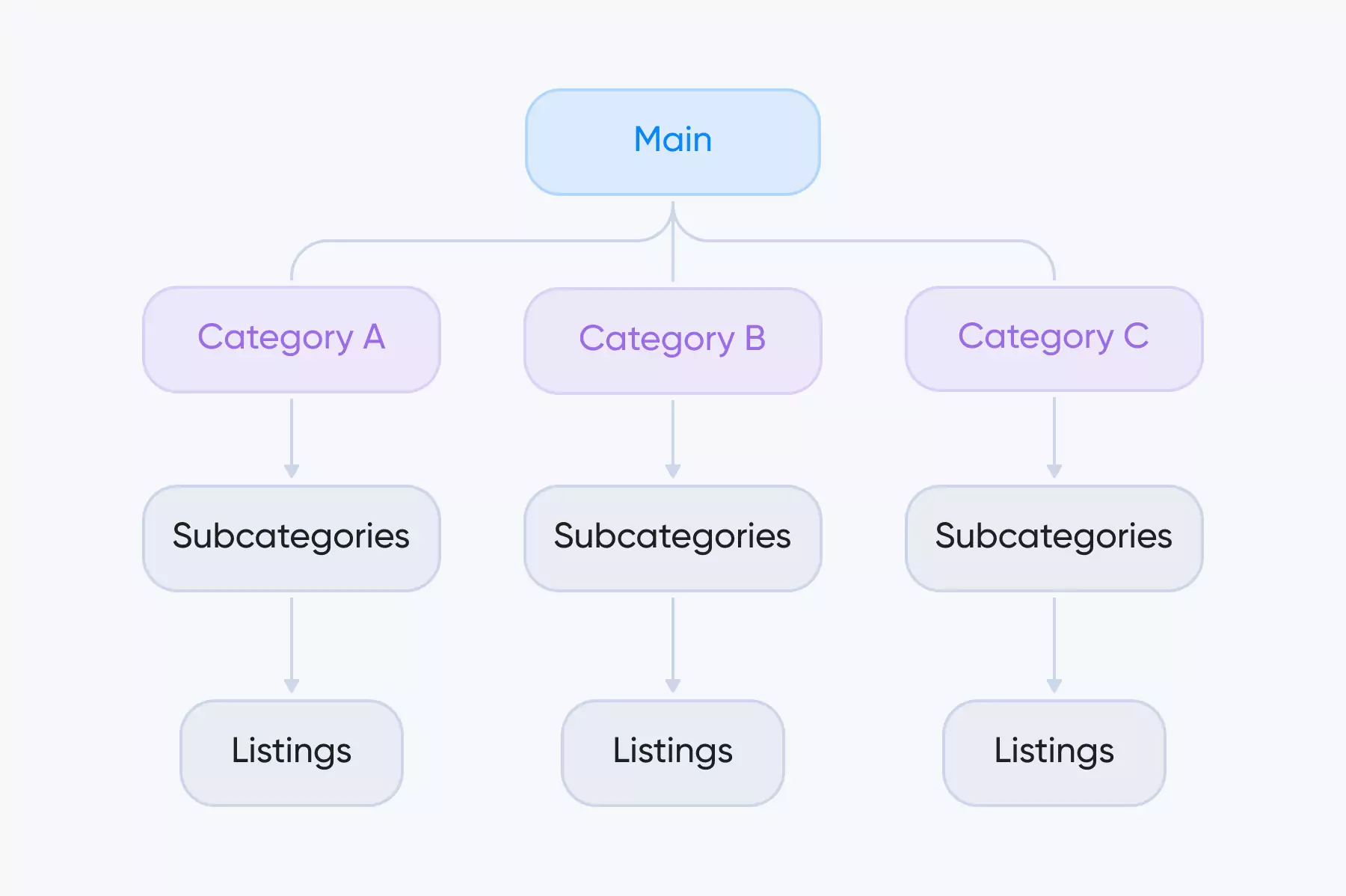Click arrowhead pointing to Category B's Subcategories
Screen dimensions: 1346x896
[x=673, y=471]
